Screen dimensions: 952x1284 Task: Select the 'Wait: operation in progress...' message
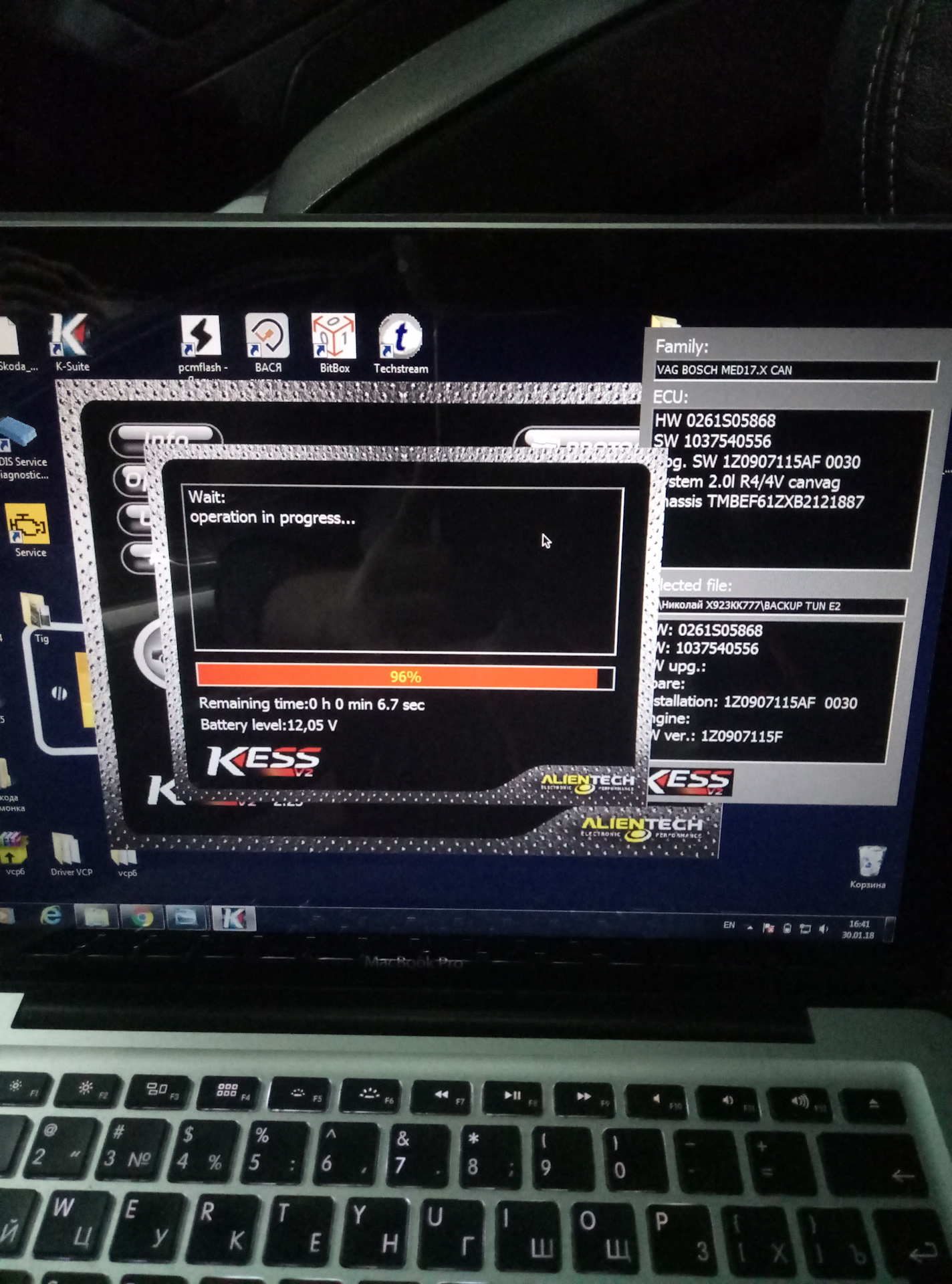272,508
